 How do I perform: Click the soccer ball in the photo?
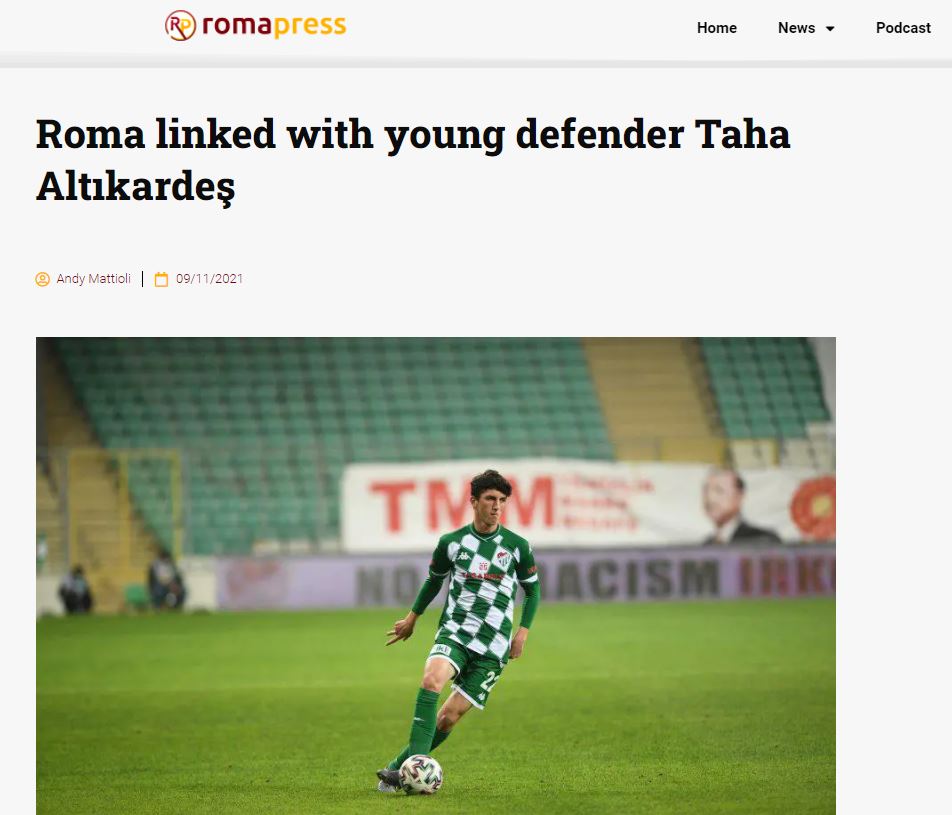[x=421, y=774]
